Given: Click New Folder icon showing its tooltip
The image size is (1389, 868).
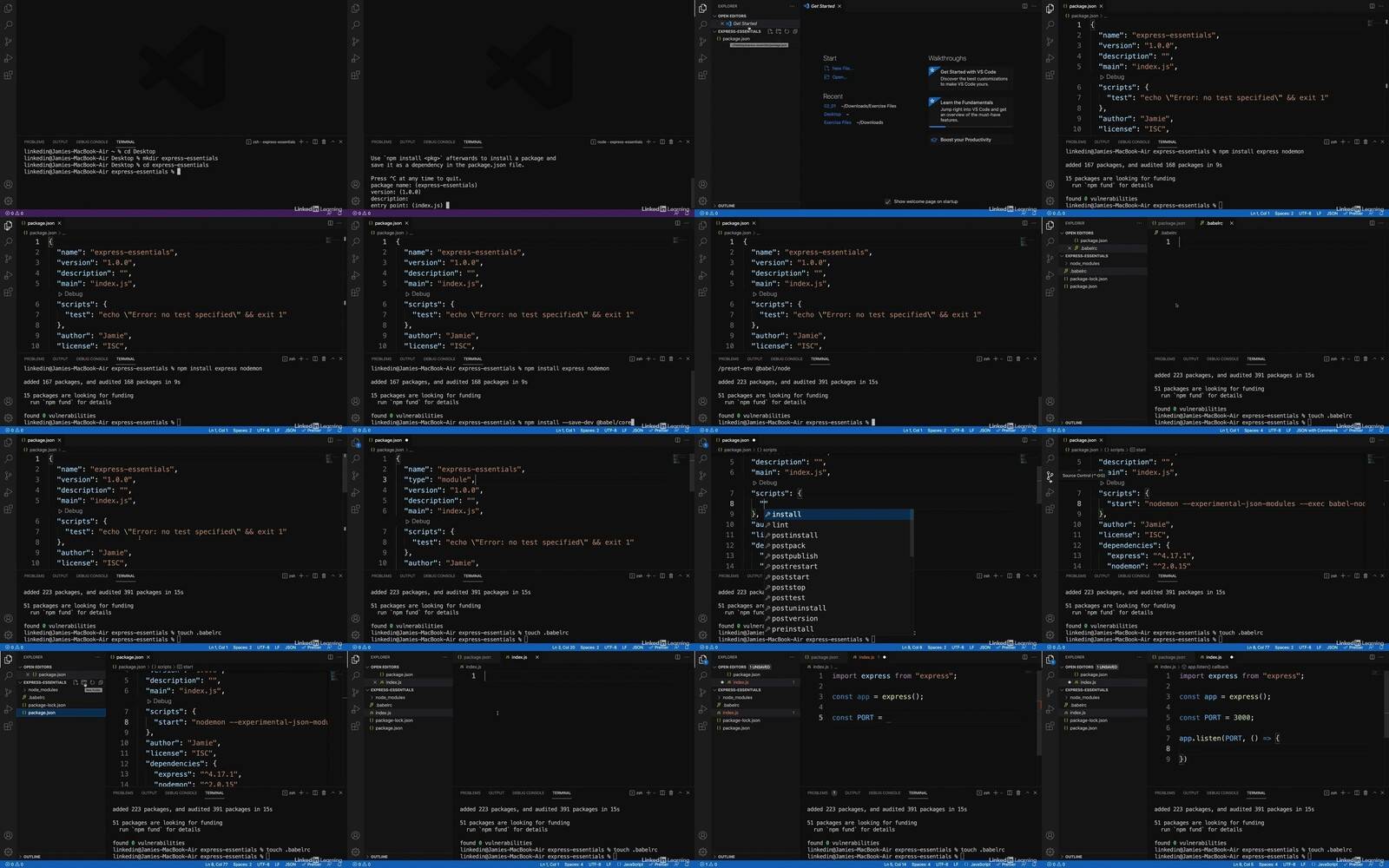Looking at the screenshot, I should tap(84, 682).
